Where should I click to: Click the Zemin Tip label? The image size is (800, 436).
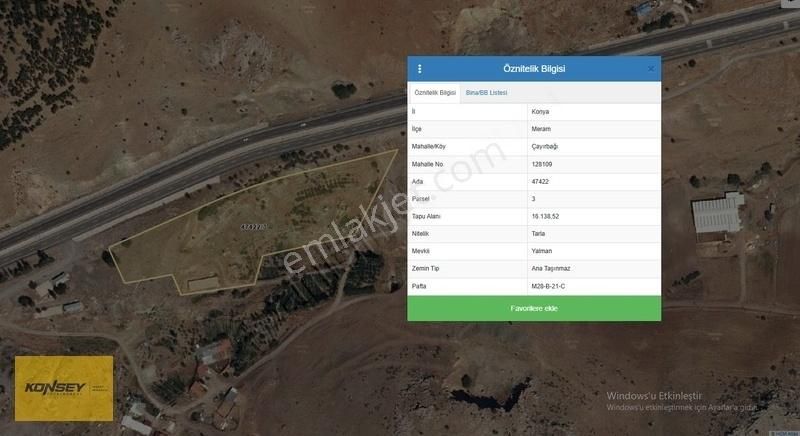tap(426, 268)
